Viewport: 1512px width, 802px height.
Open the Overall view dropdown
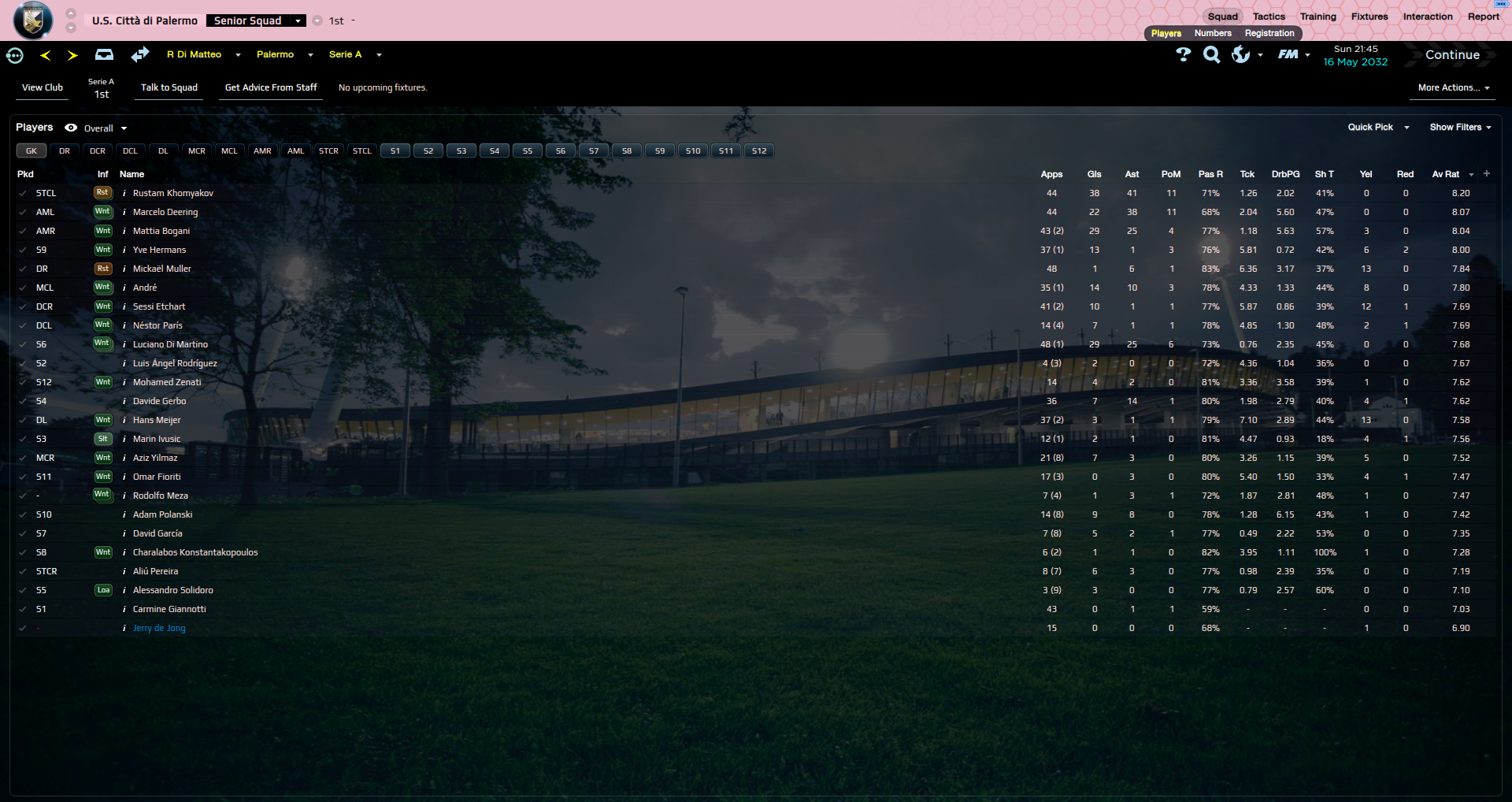(x=106, y=128)
